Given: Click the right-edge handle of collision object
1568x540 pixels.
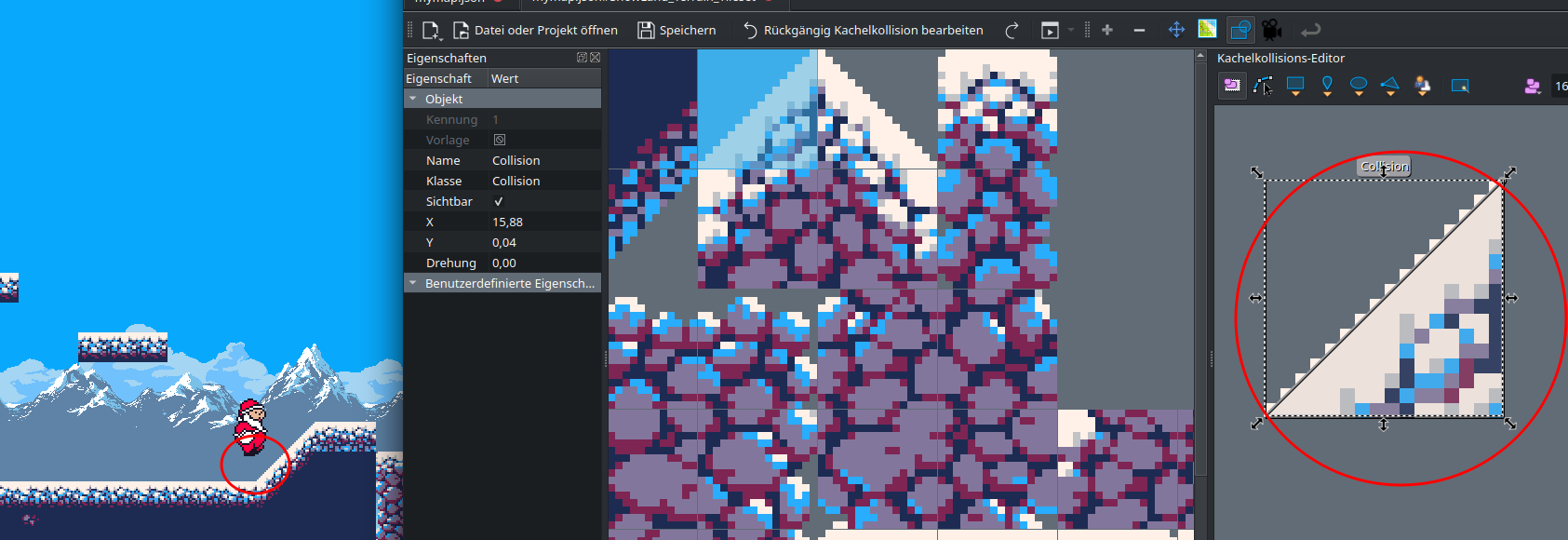Looking at the screenshot, I should pos(1511,298).
